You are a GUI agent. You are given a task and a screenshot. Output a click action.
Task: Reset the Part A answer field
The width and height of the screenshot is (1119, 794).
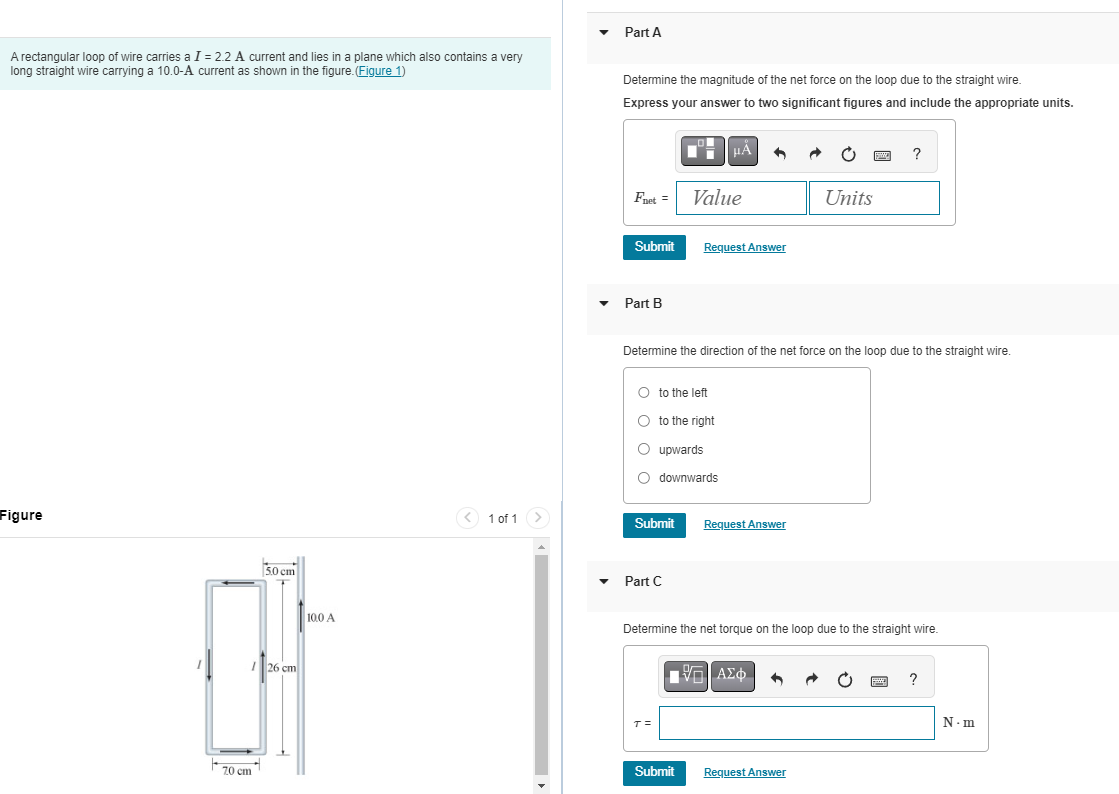click(x=847, y=150)
